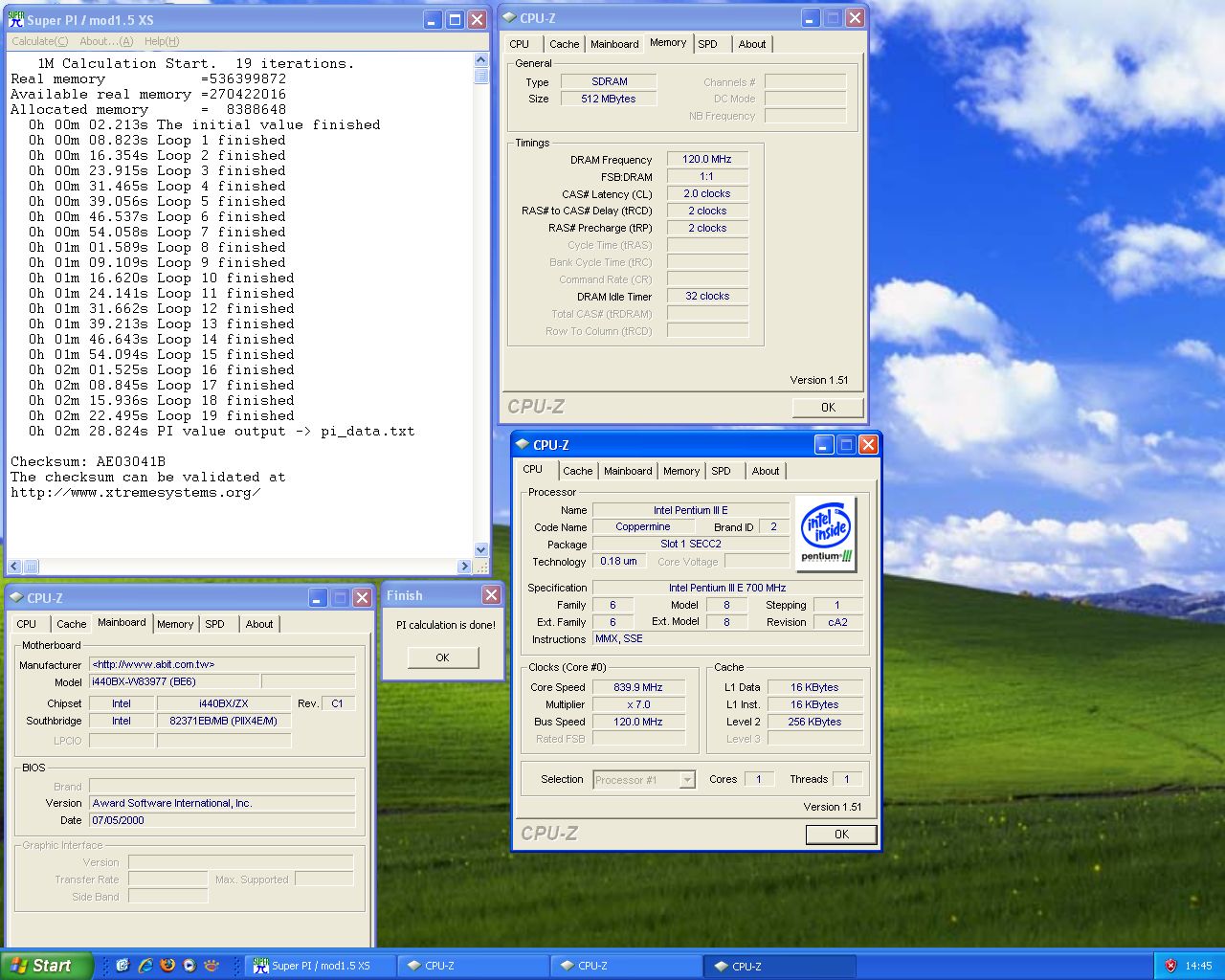Image resolution: width=1225 pixels, height=980 pixels.
Task: Click the Coppermine code name value
Action: coord(643,527)
